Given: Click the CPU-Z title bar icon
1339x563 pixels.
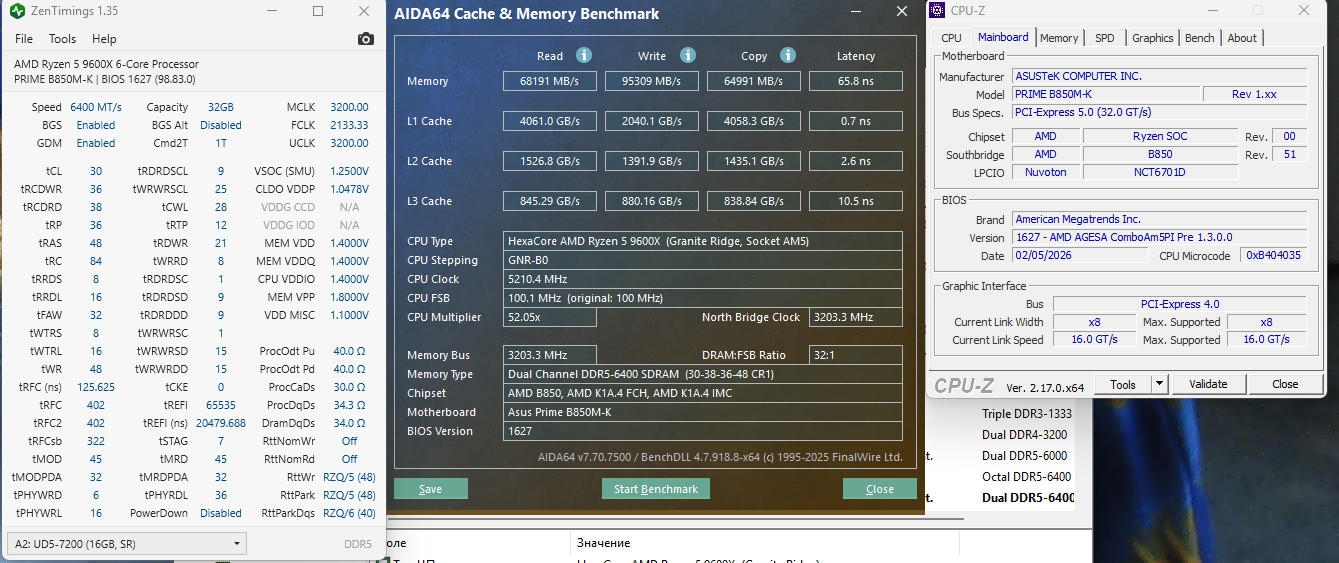Looking at the screenshot, I should [936, 11].
